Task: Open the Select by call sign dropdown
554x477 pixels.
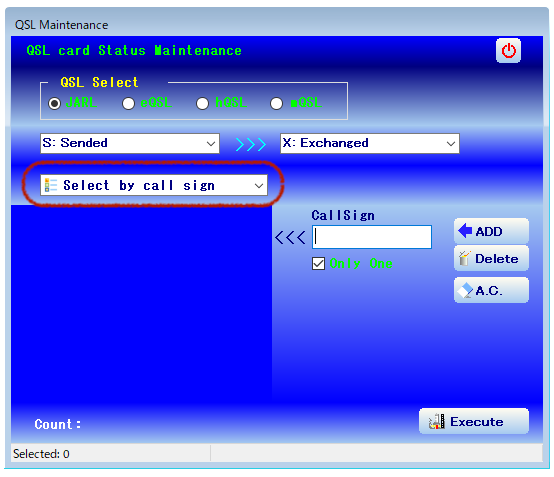Action: [x=154, y=185]
